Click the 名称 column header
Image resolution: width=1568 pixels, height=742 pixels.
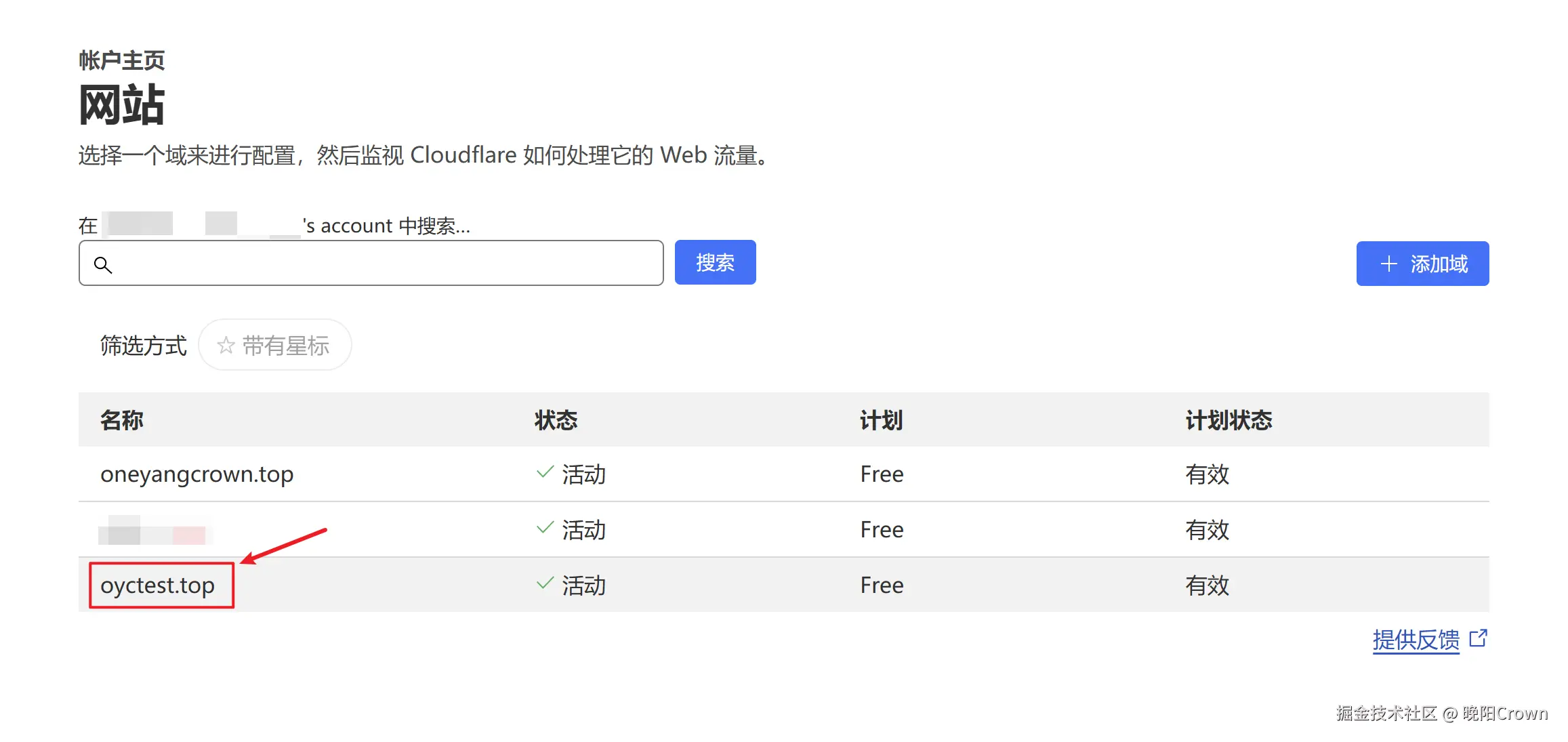point(122,420)
